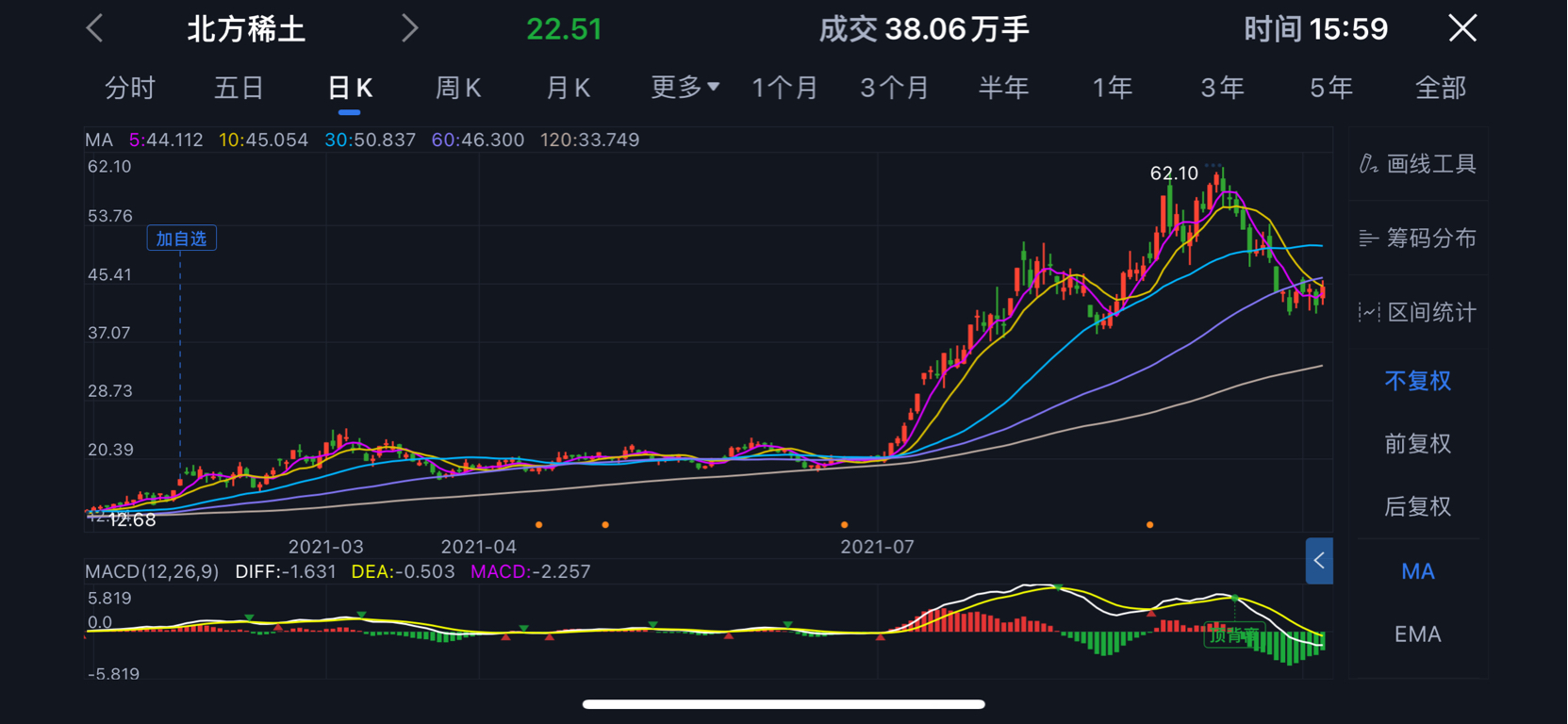Set range to 1年

(1113, 89)
